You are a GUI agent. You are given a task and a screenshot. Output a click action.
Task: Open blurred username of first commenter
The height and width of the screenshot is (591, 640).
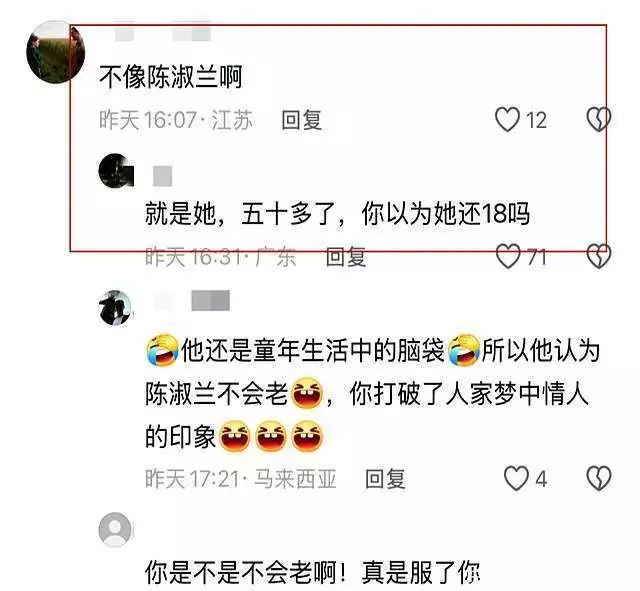point(162,33)
